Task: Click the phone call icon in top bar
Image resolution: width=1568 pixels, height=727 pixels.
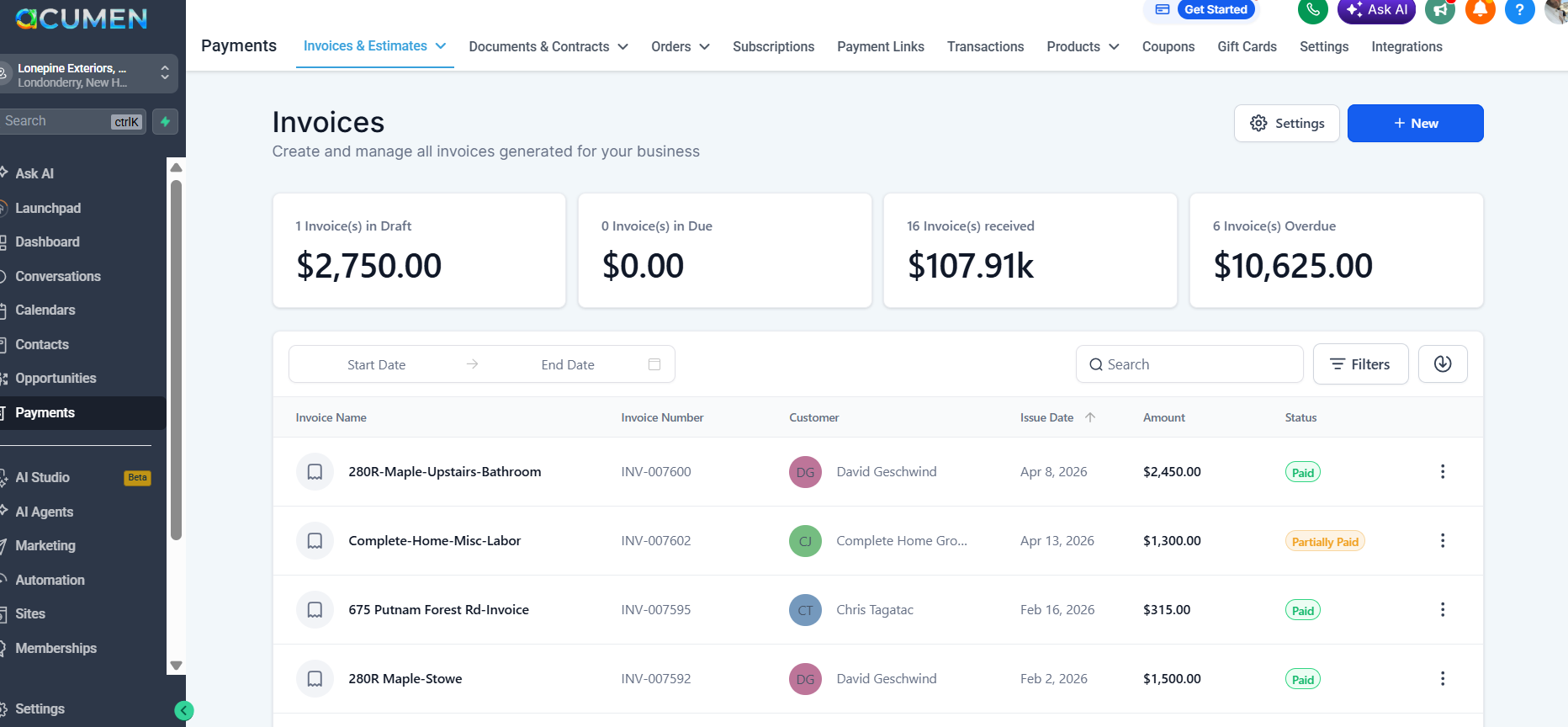Action: pos(1312,10)
